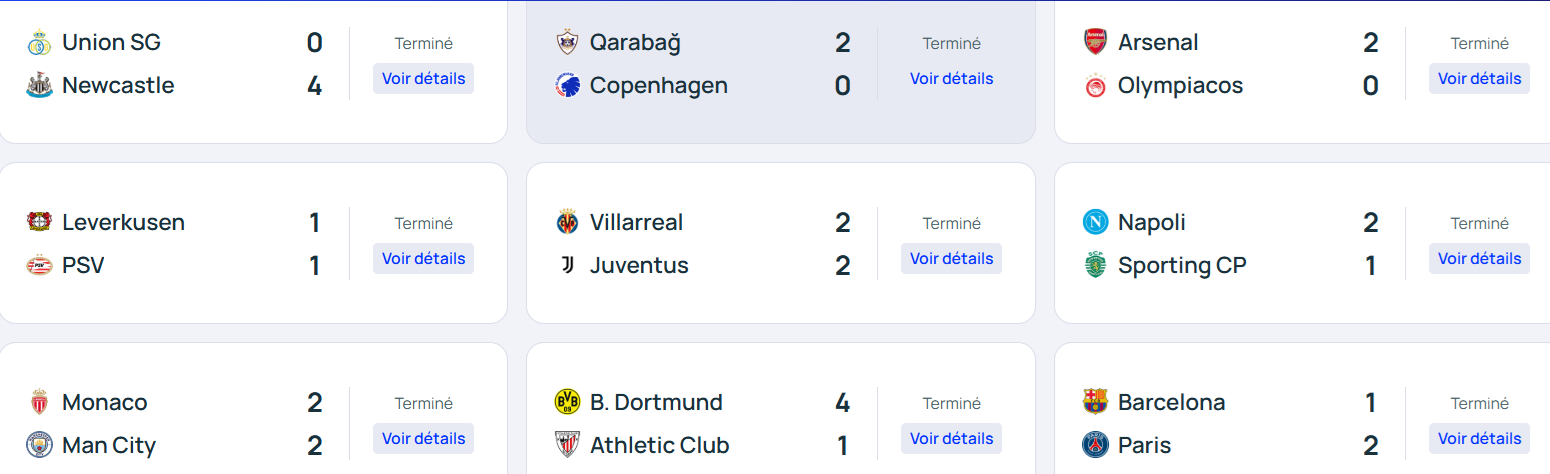Show details for Villarreal vs Juventus
Viewport: 1550px width, 474px height.
pyautogui.click(x=951, y=258)
